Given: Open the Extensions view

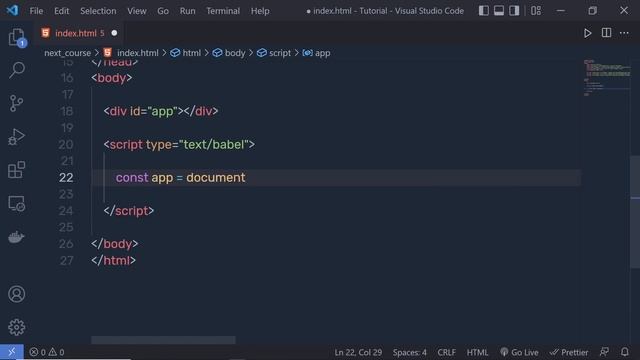Looking at the screenshot, I should (17, 170).
